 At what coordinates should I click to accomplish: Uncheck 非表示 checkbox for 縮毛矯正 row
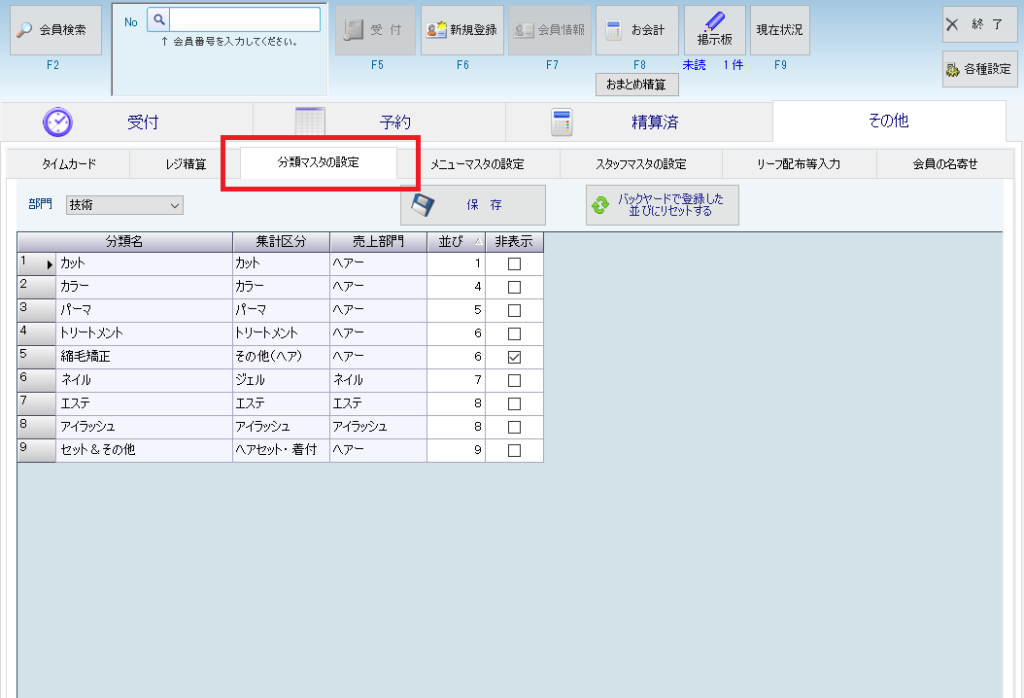coord(514,357)
